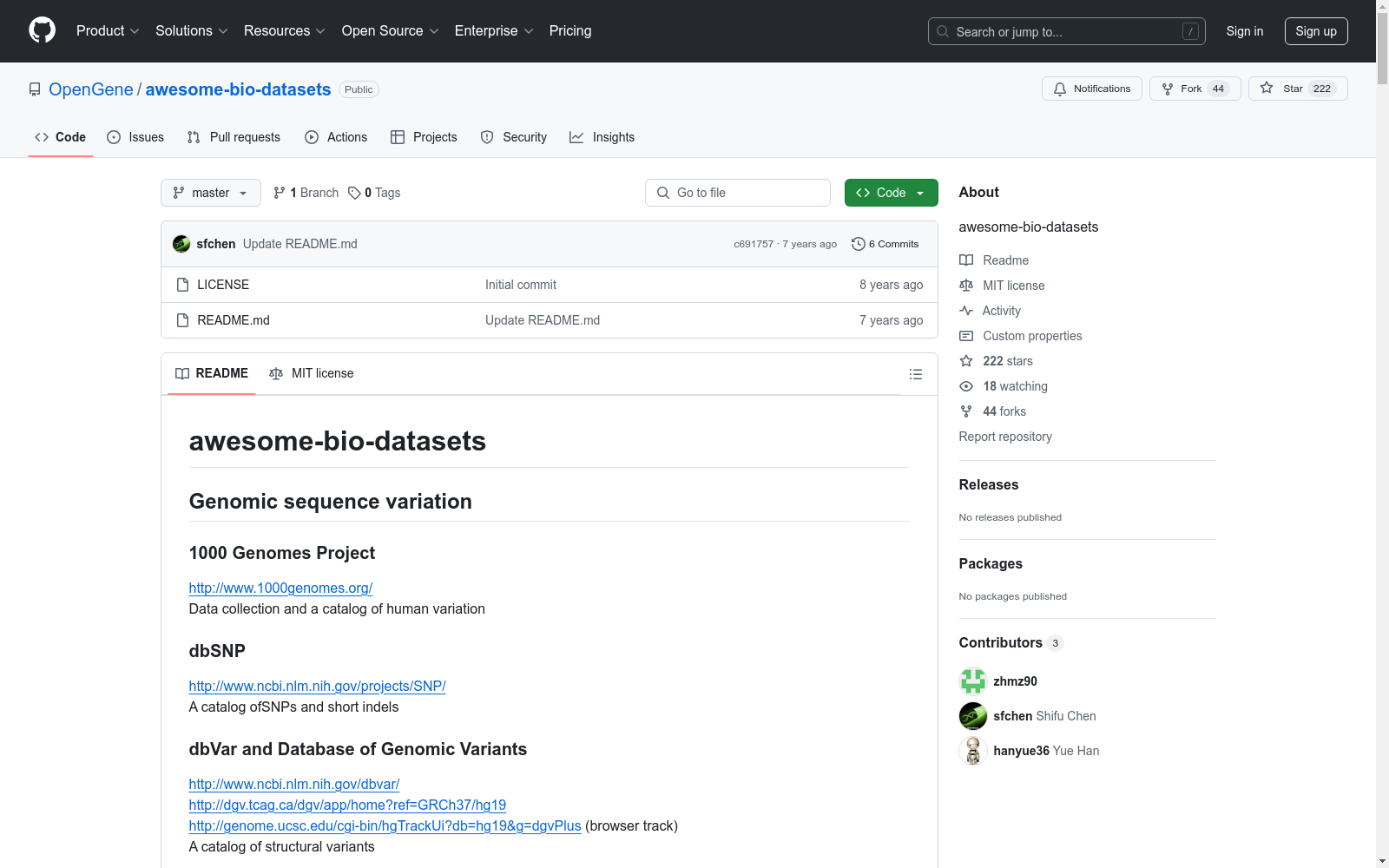Switch to the Issues tab
Screen dimensions: 1389x868
click(x=135, y=137)
